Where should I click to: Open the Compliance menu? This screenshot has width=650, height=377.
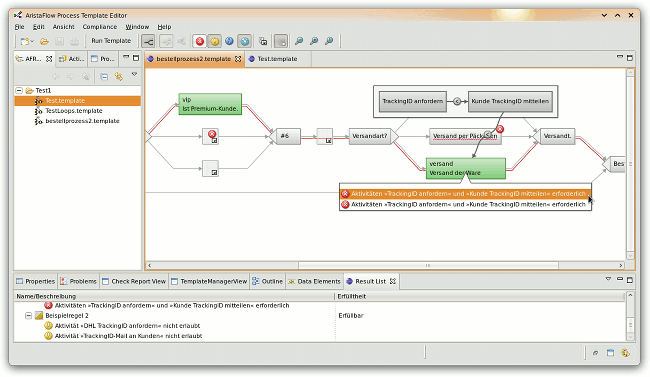tap(99, 27)
